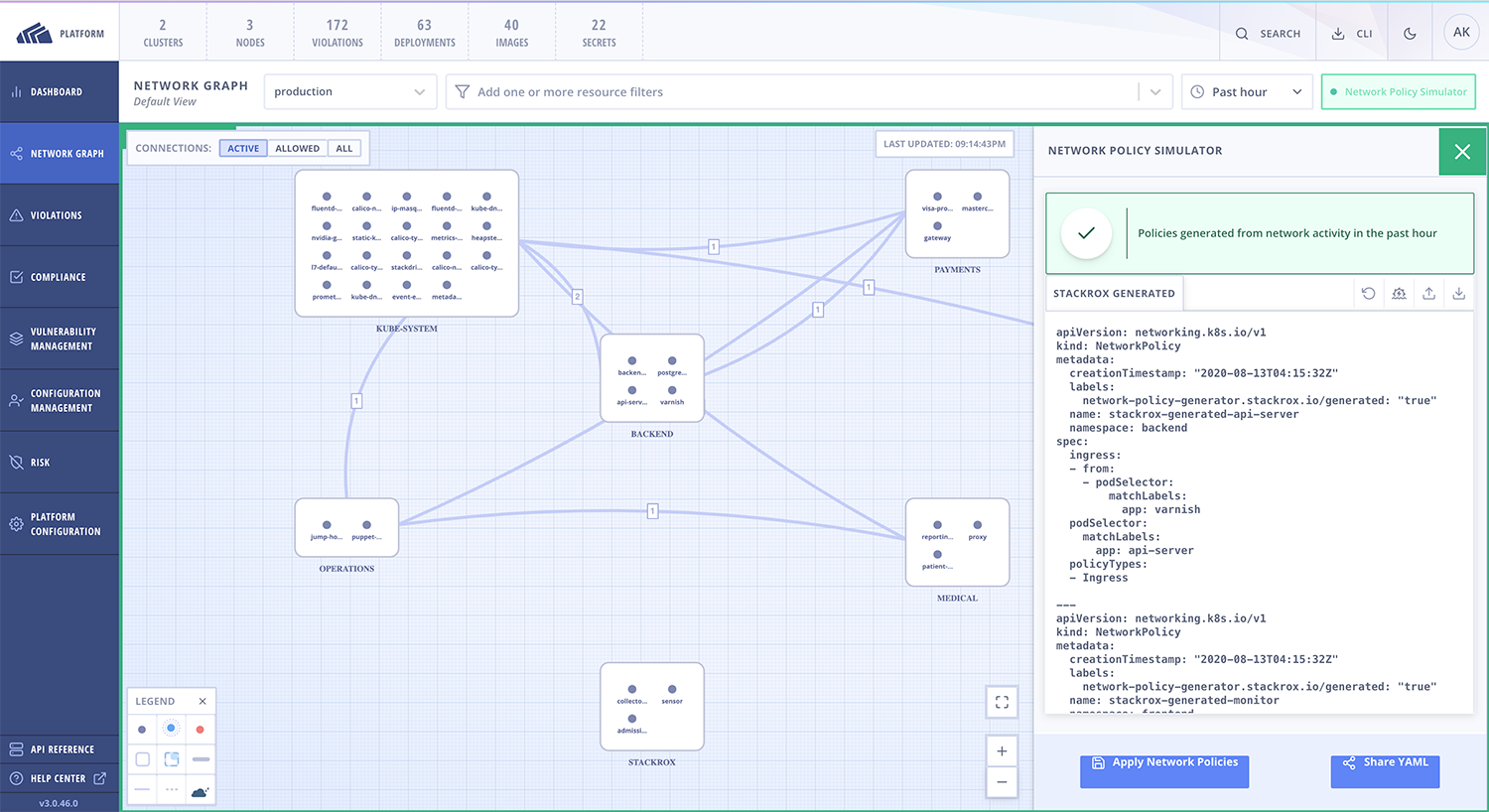Toggle ACTIVE connections view
The height and width of the screenshot is (812, 1489).
click(x=243, y=147)
